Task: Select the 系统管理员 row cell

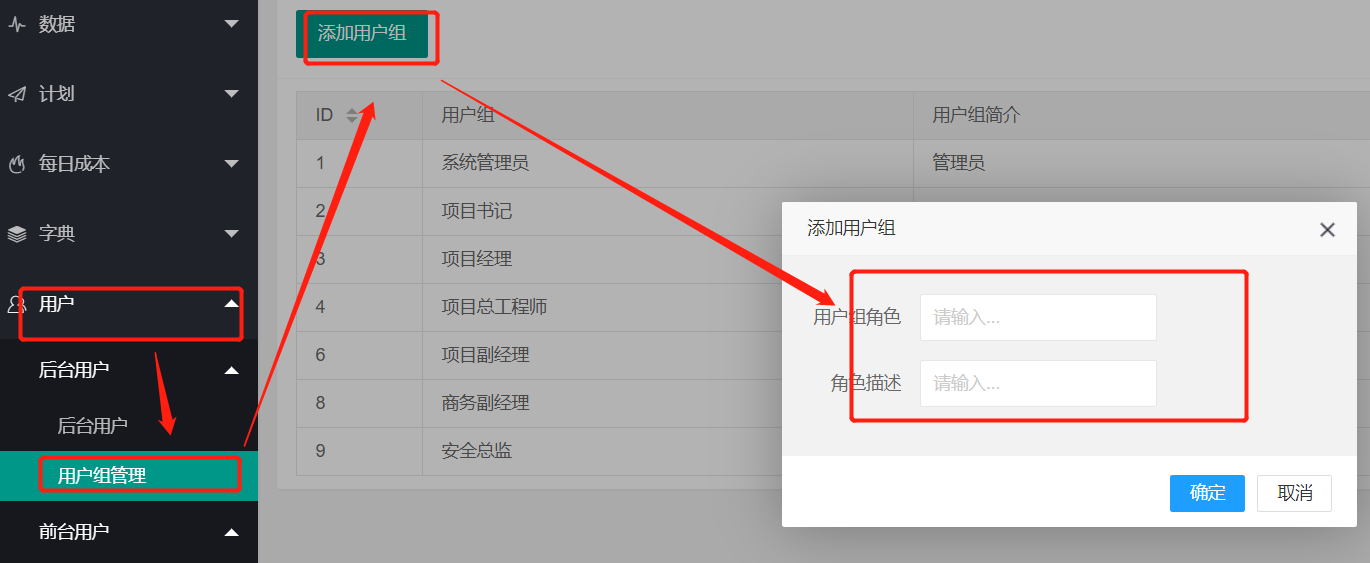Action: click(x=667, y=163)
